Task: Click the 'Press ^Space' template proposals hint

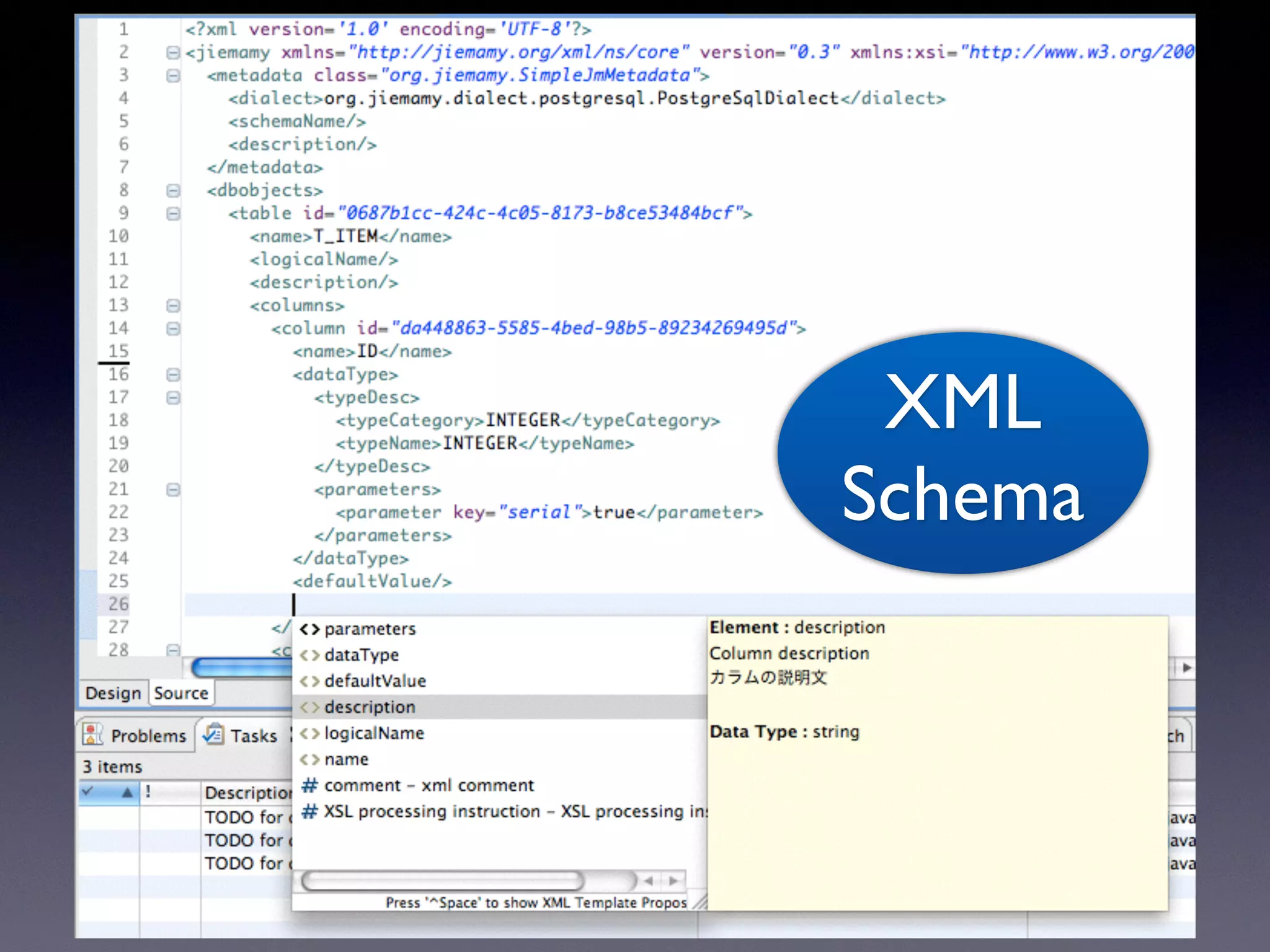Action: (x=536, y=902)
